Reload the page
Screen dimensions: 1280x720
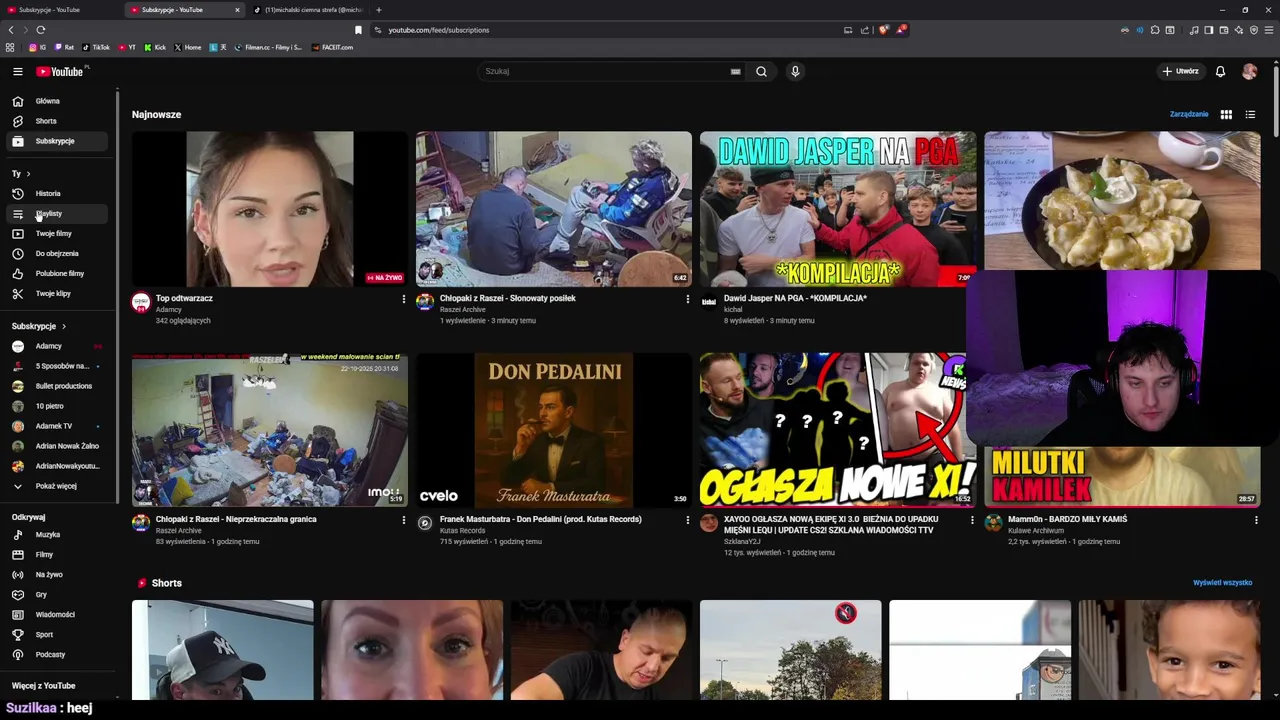coord(41,30)
